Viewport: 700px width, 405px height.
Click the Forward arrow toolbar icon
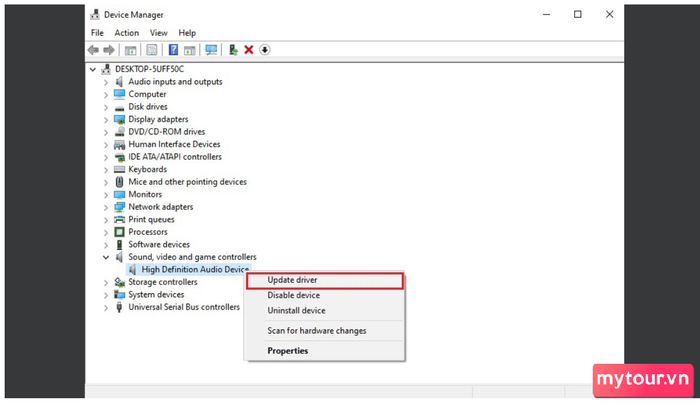(109, 50)
